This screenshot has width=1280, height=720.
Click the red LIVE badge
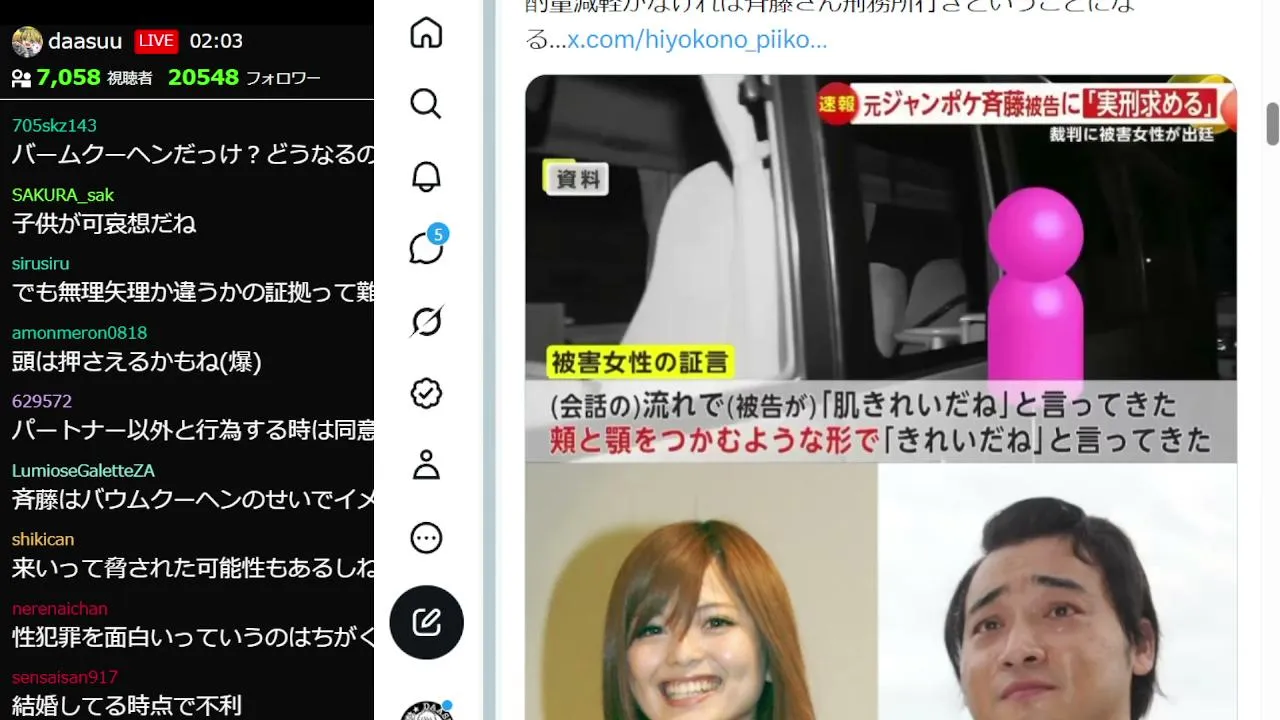(x=156, y=41)
